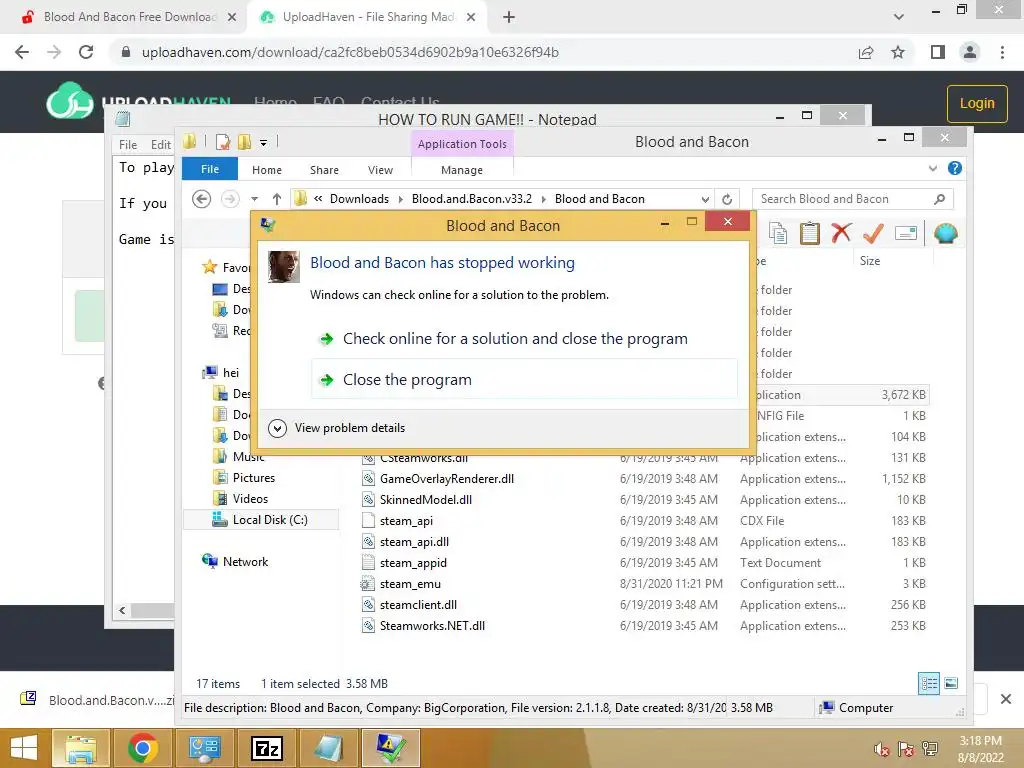Open Notepad File menu

pos(127,145)
